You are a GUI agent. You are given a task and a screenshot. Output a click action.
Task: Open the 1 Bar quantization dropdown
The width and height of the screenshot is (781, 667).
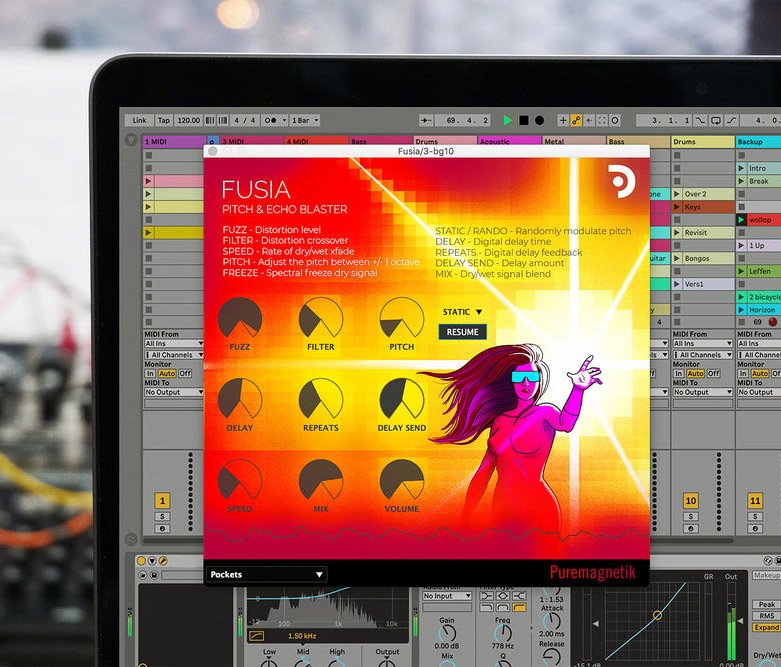(305, 120)
